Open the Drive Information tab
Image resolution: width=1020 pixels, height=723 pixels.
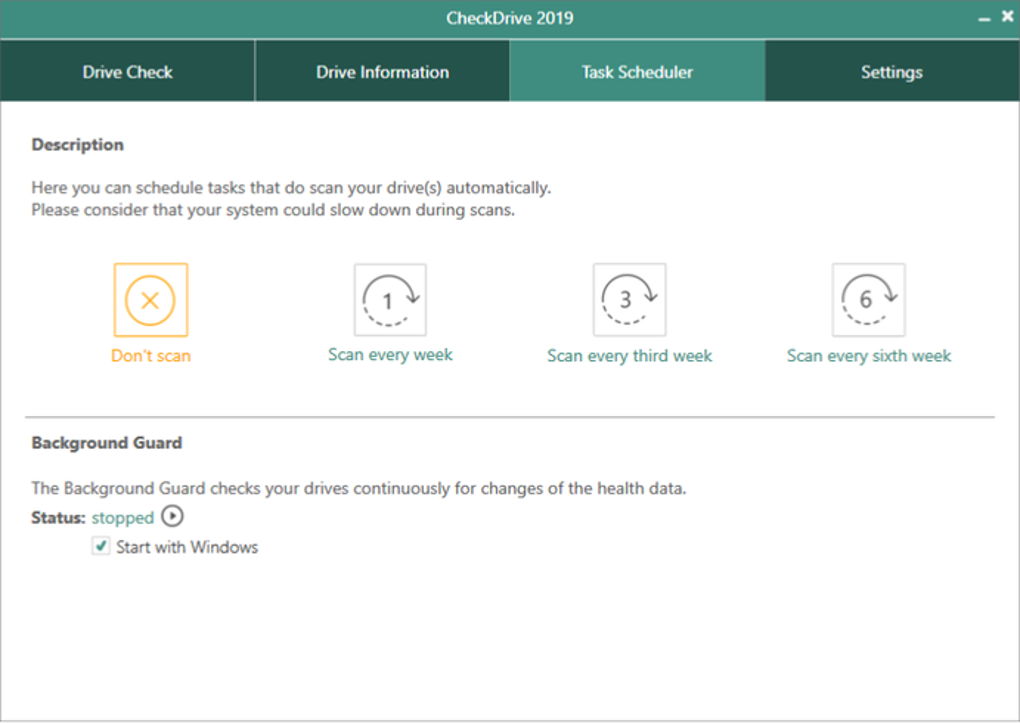[x=382, y=72]
